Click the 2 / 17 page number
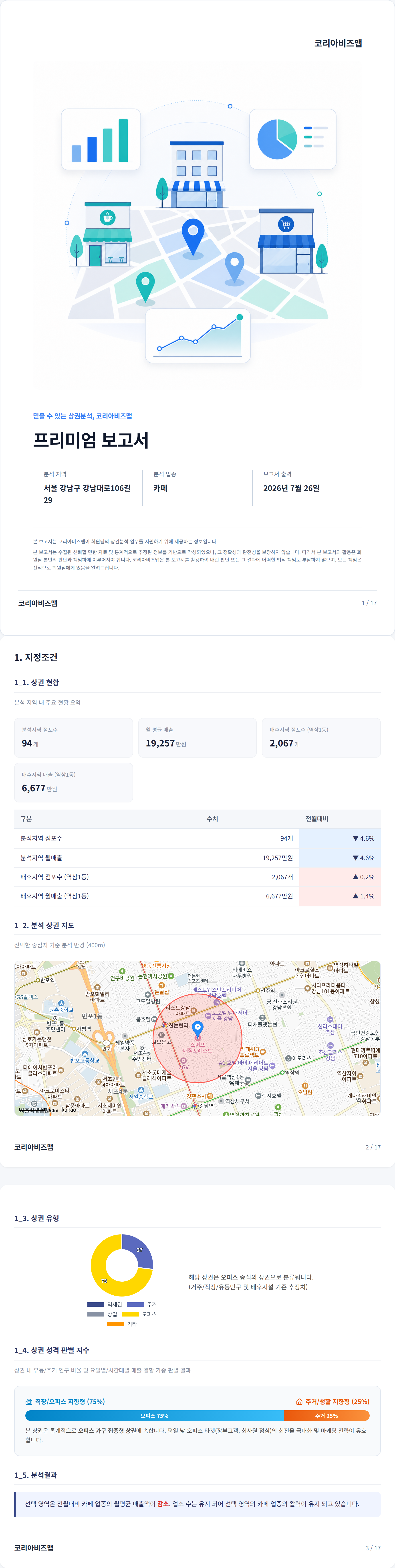The height and width of the screenshot is (1568, 395). coord(373,1147)
